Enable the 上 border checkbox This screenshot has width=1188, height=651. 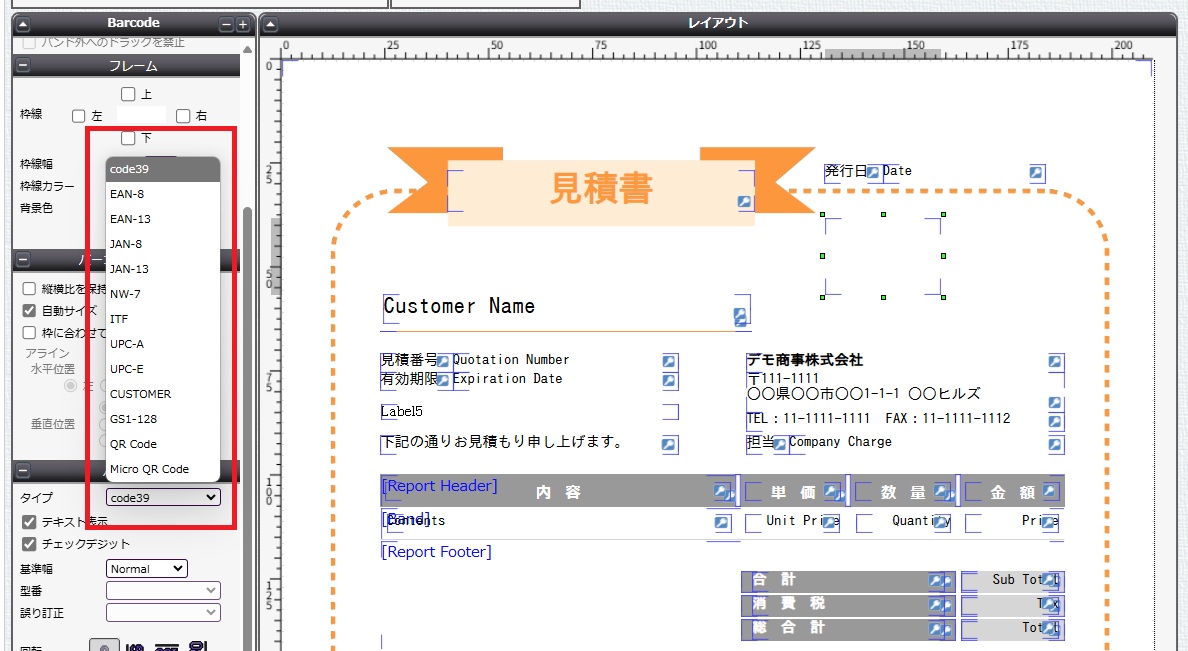pos(128,94)
